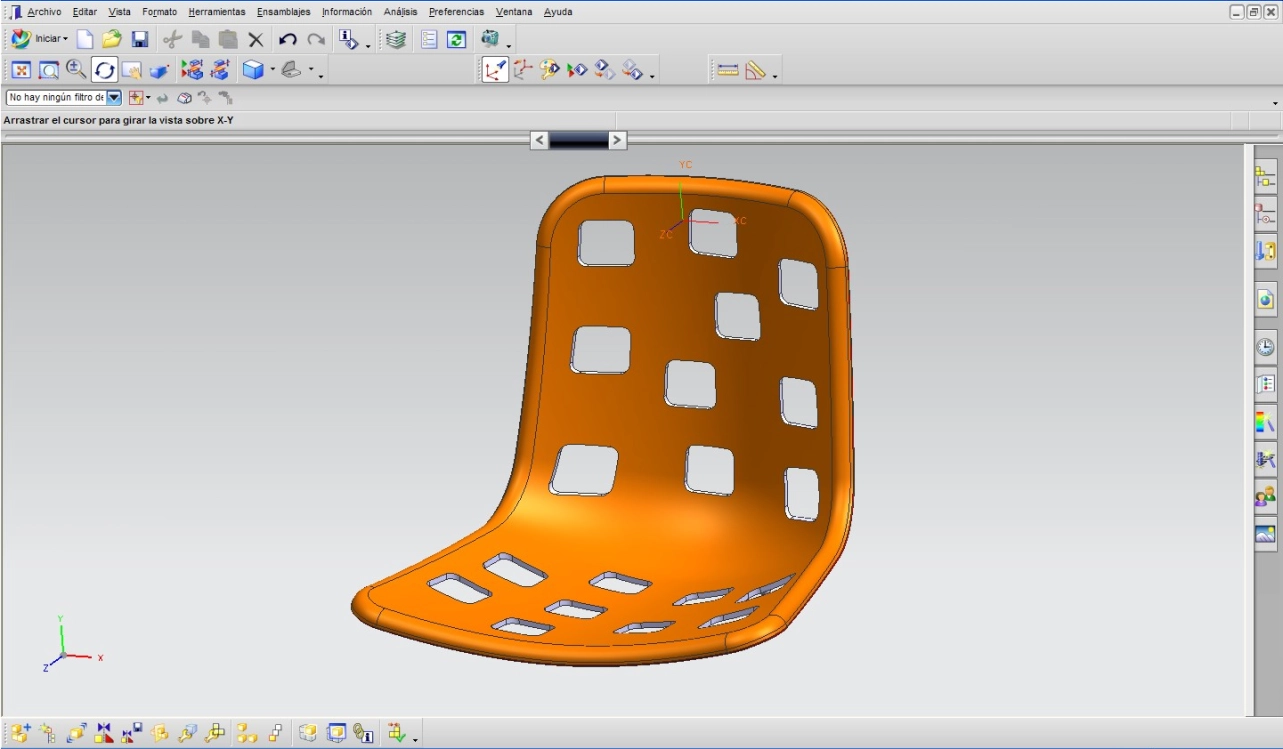Toggle the Pan hand view mode
The width and height of the screenshot is (1283, 749).
(x=132, y=70)
